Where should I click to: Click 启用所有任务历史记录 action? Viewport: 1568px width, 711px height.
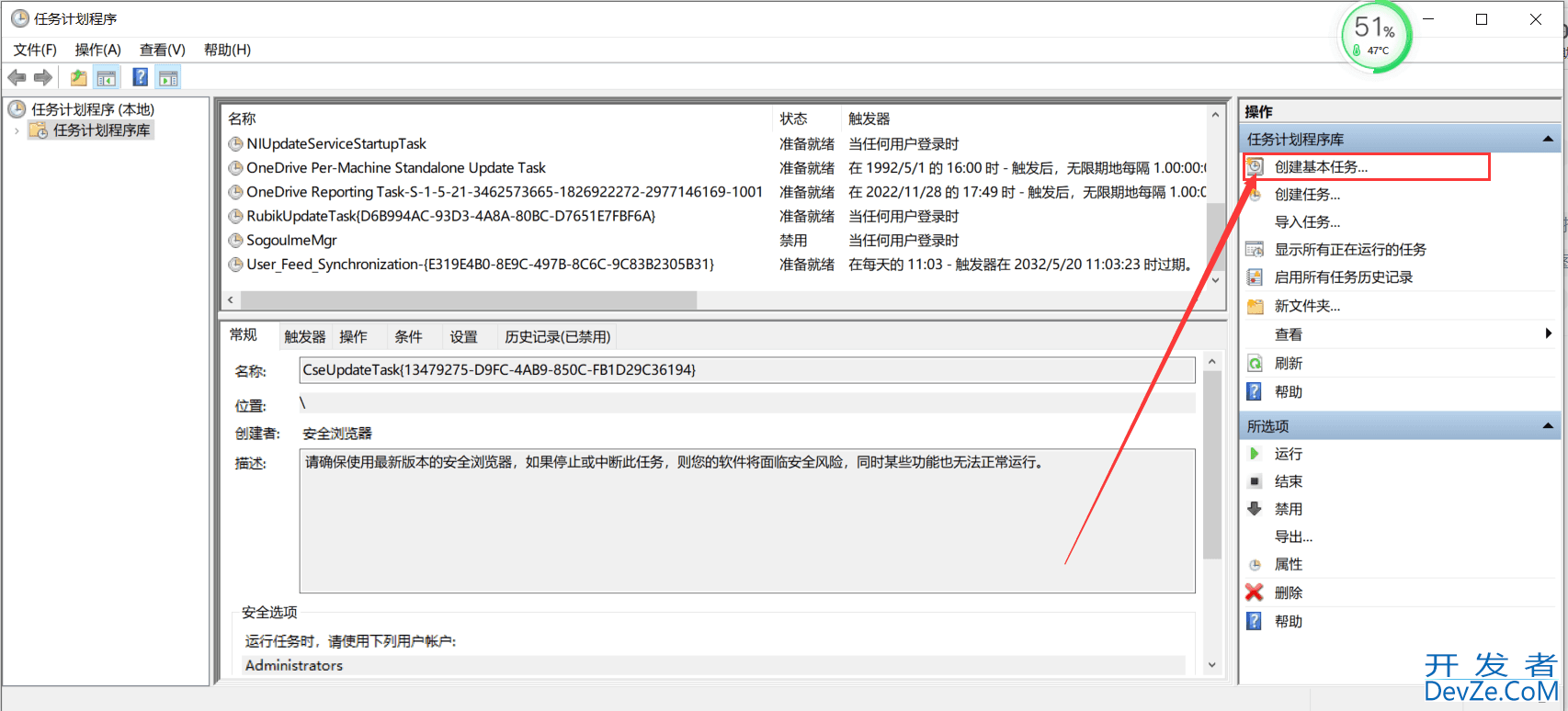click(1344, 277)
